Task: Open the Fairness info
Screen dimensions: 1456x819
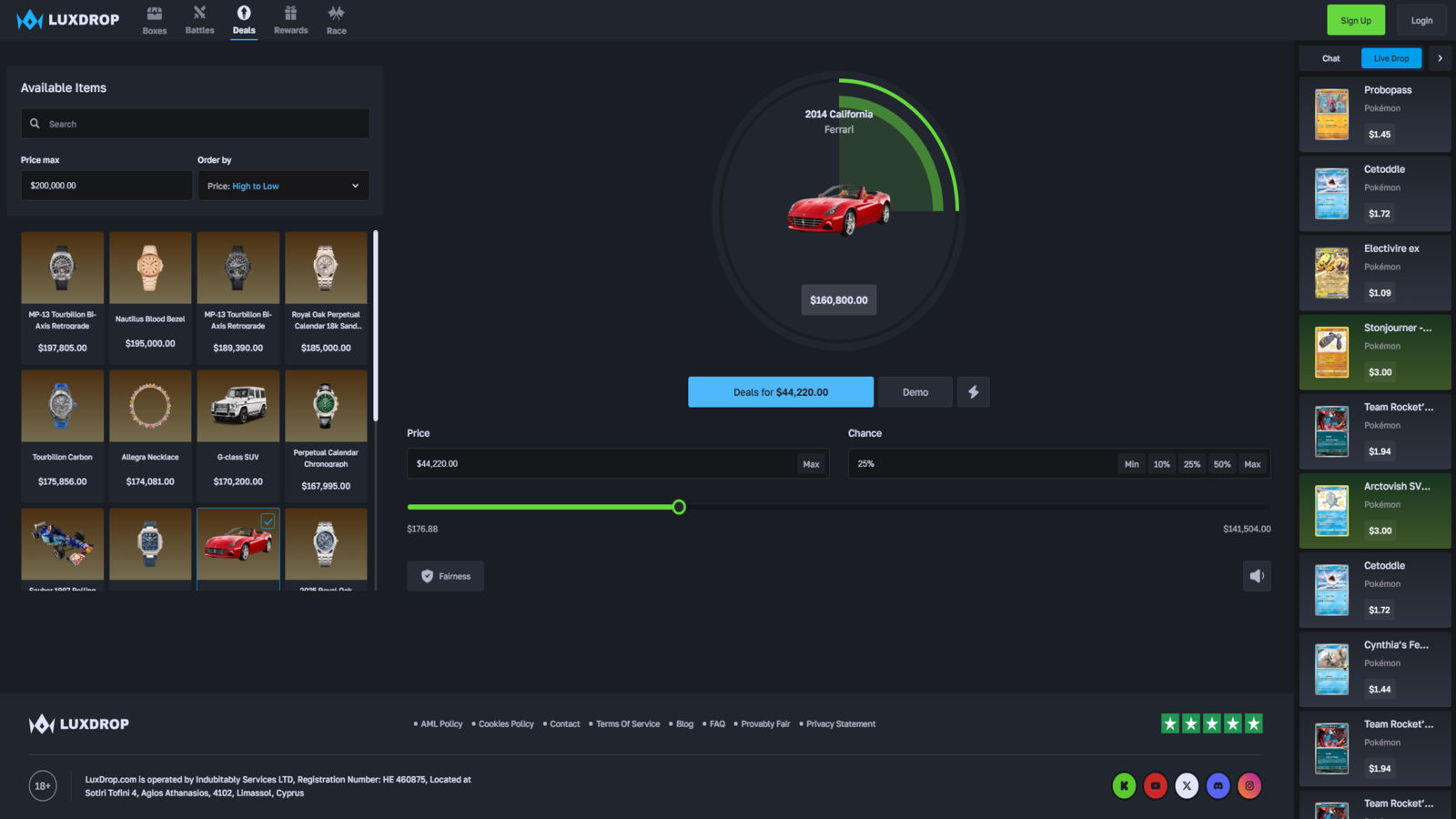Action: (445, 576)
